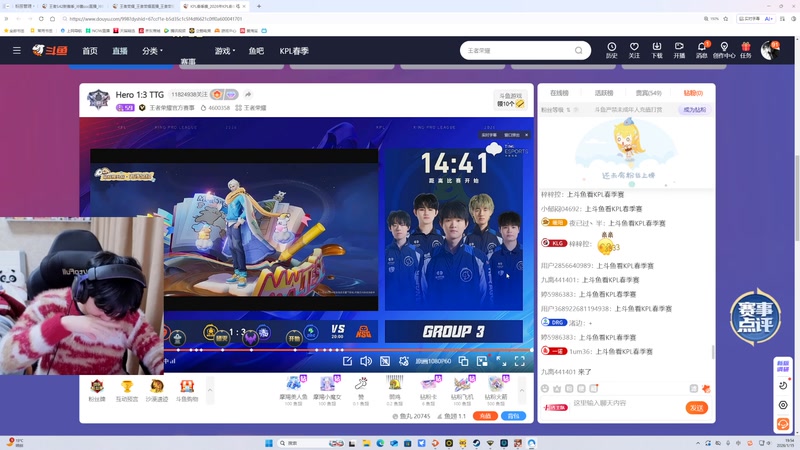
Task: Switch to the 在线榜 tab
Action: tap(559, 93)
